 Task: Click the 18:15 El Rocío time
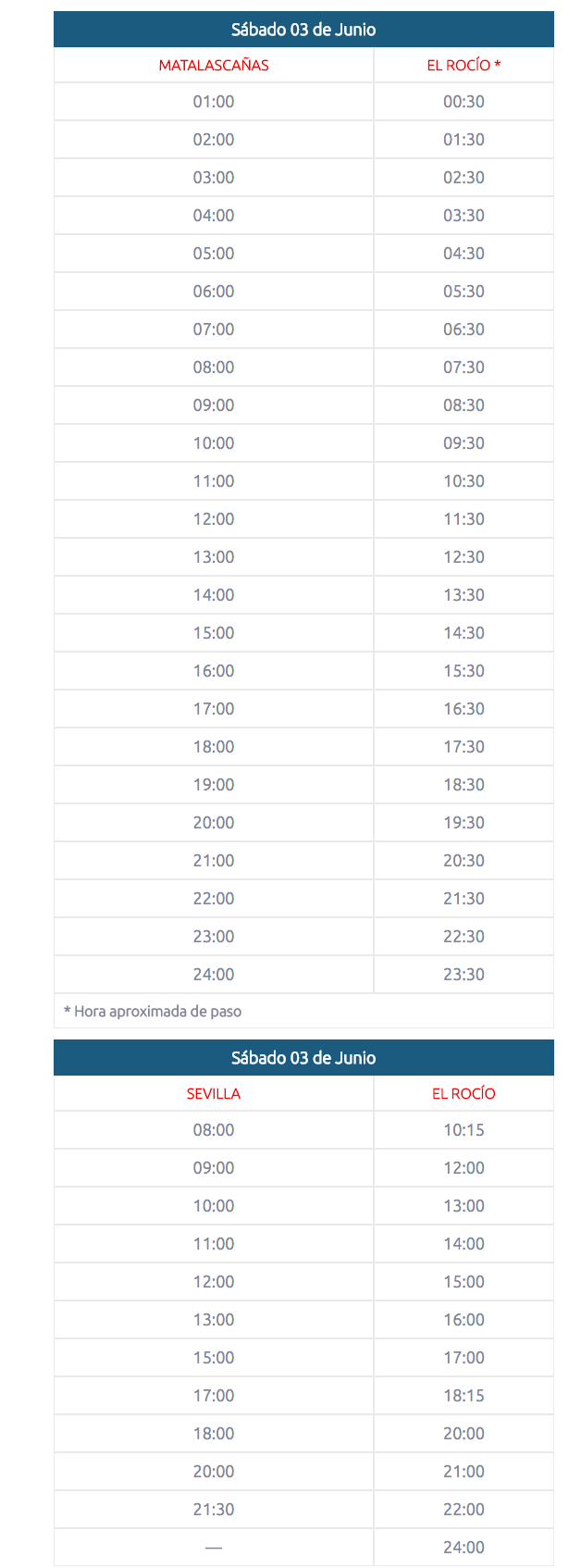[x=464, y=1396]
